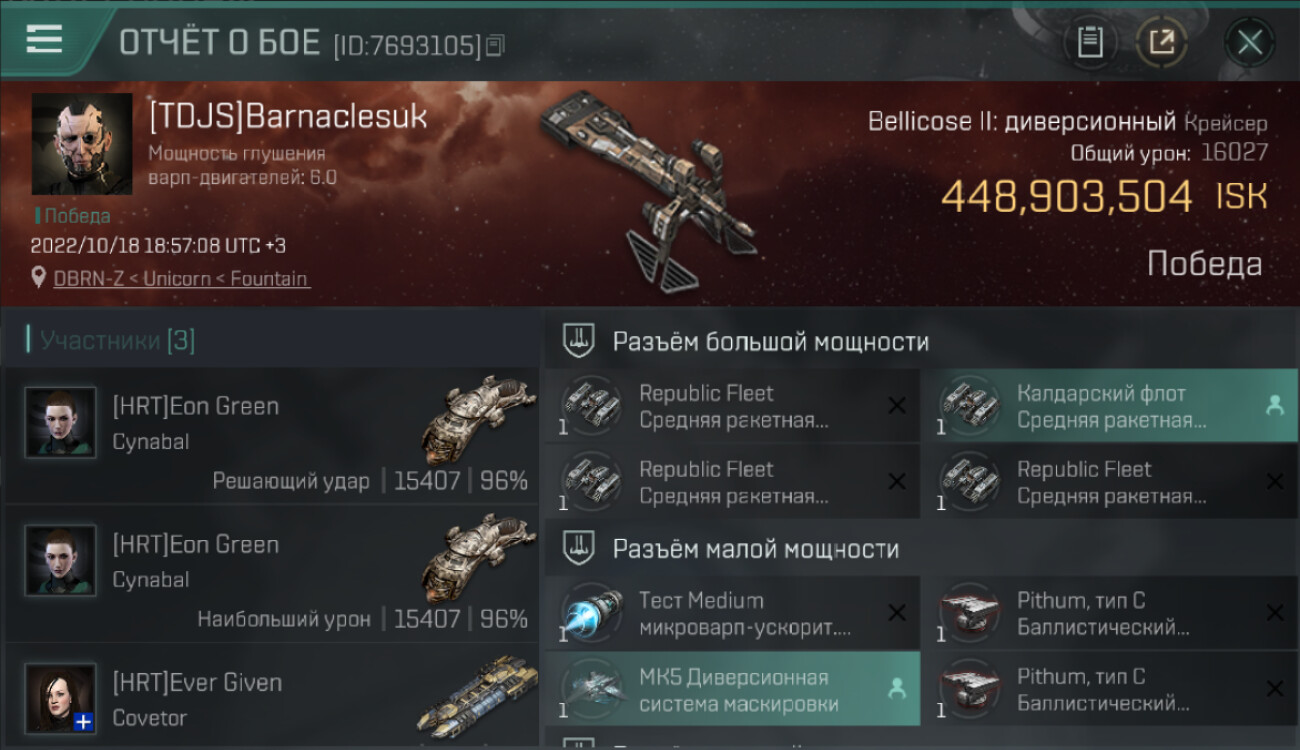Click the Разъём малой мощности slot icon
Screen dimensions: 1300x750
[x=578, y=548]
